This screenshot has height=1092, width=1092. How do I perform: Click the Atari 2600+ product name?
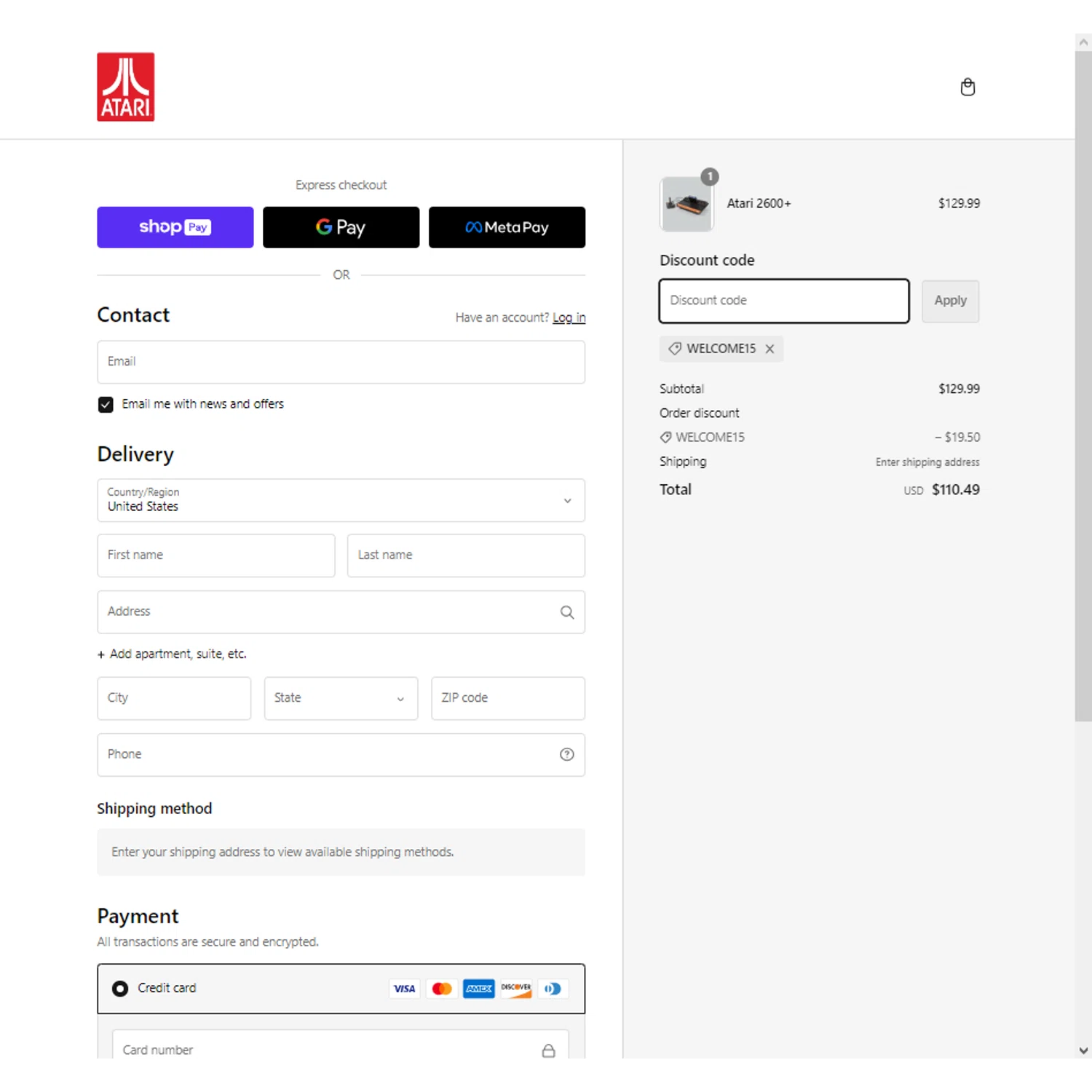759,203
